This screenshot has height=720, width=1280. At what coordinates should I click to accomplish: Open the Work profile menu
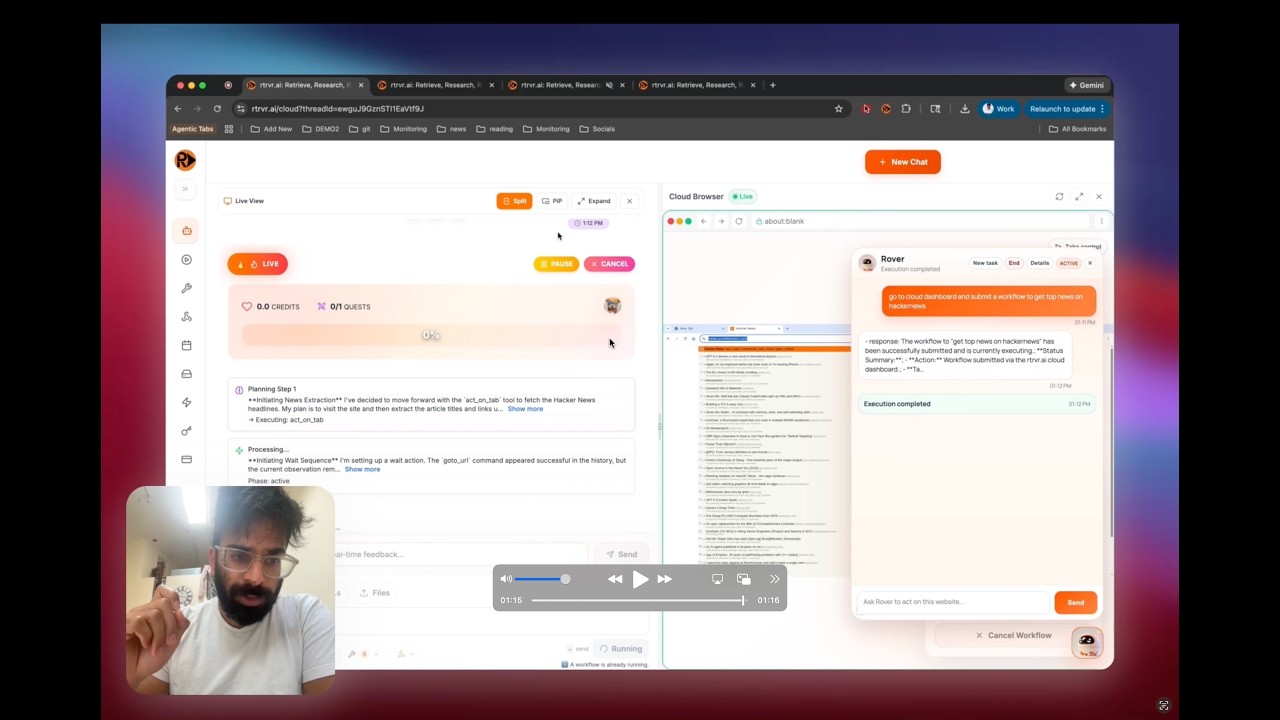click(998, 109)
